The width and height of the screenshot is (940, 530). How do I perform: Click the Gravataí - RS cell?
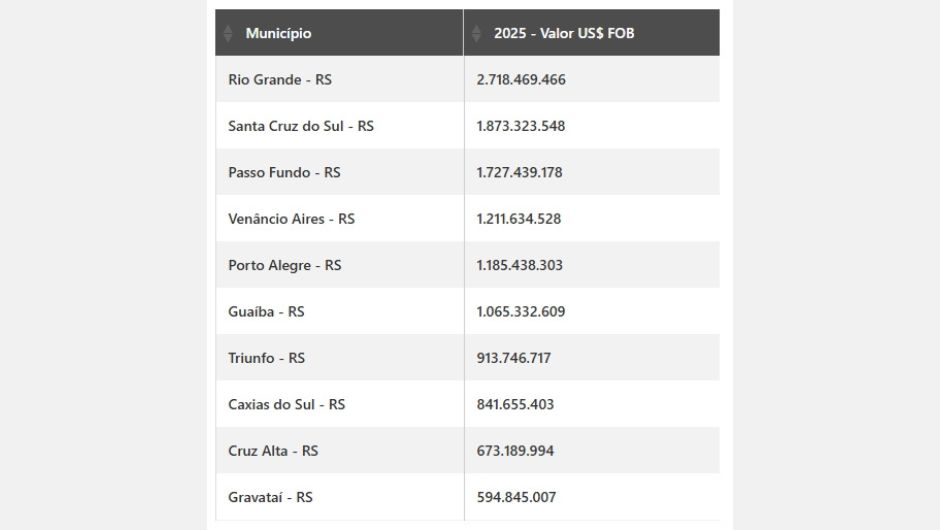coord(270,497)
